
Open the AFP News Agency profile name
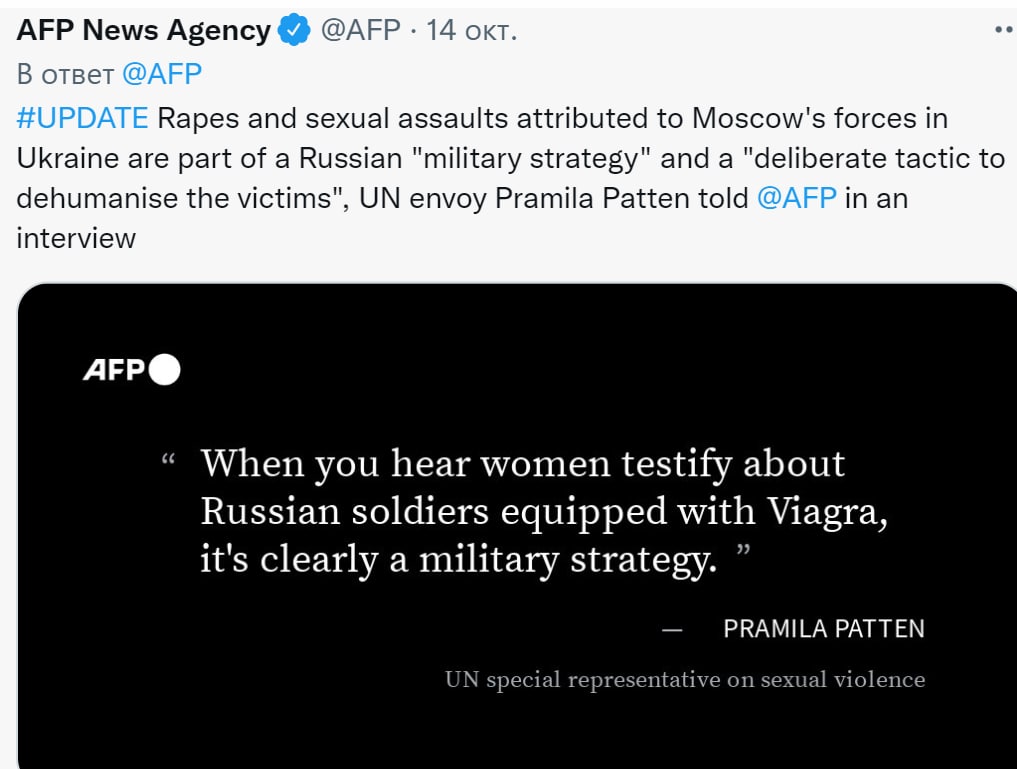(x=143, y=31)
